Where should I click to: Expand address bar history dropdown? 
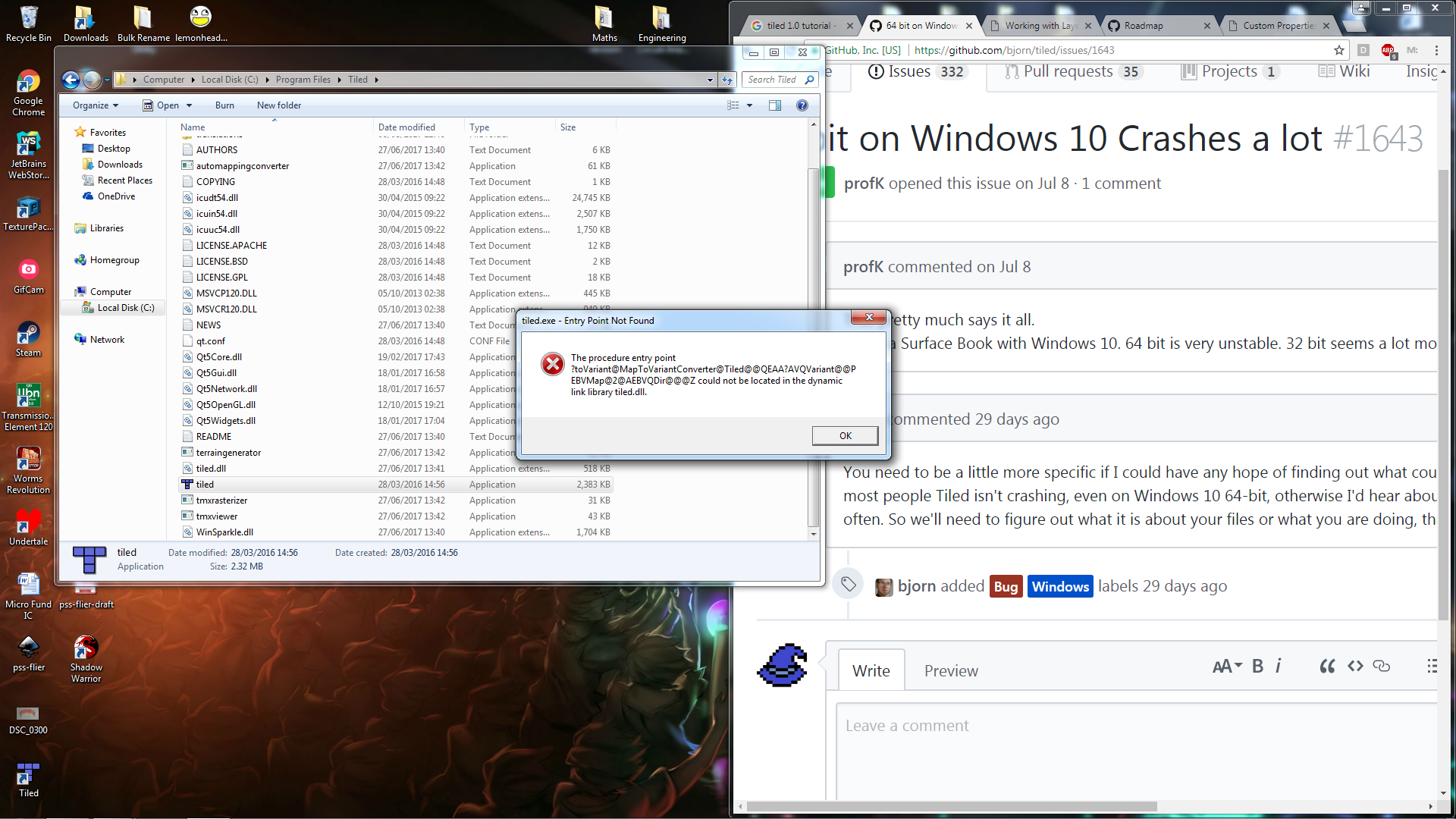pos(710,80)
